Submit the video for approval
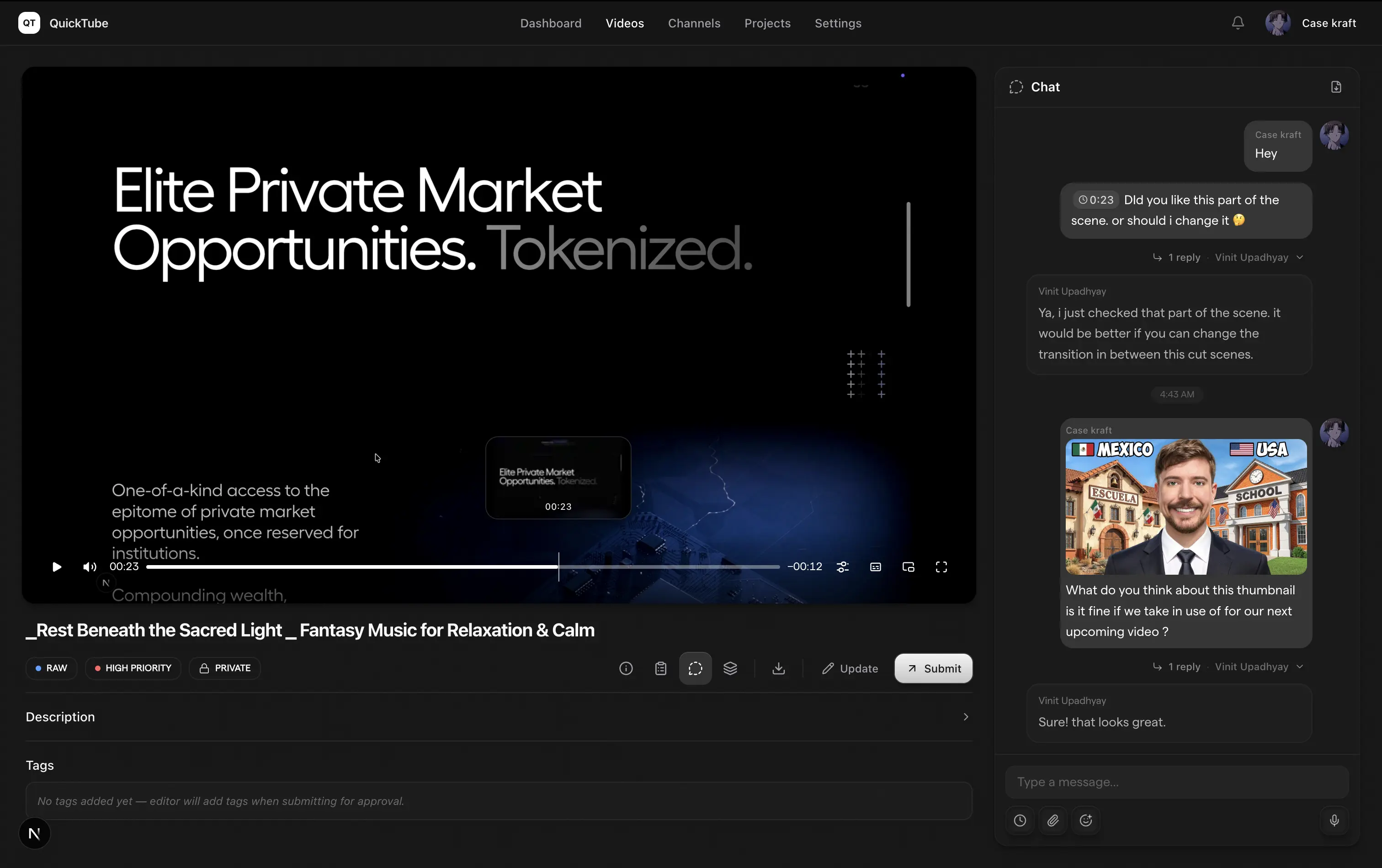Image resolution: width=1382 pixels, height=868 pixels. pyautogui.click(x=933, y=668)
